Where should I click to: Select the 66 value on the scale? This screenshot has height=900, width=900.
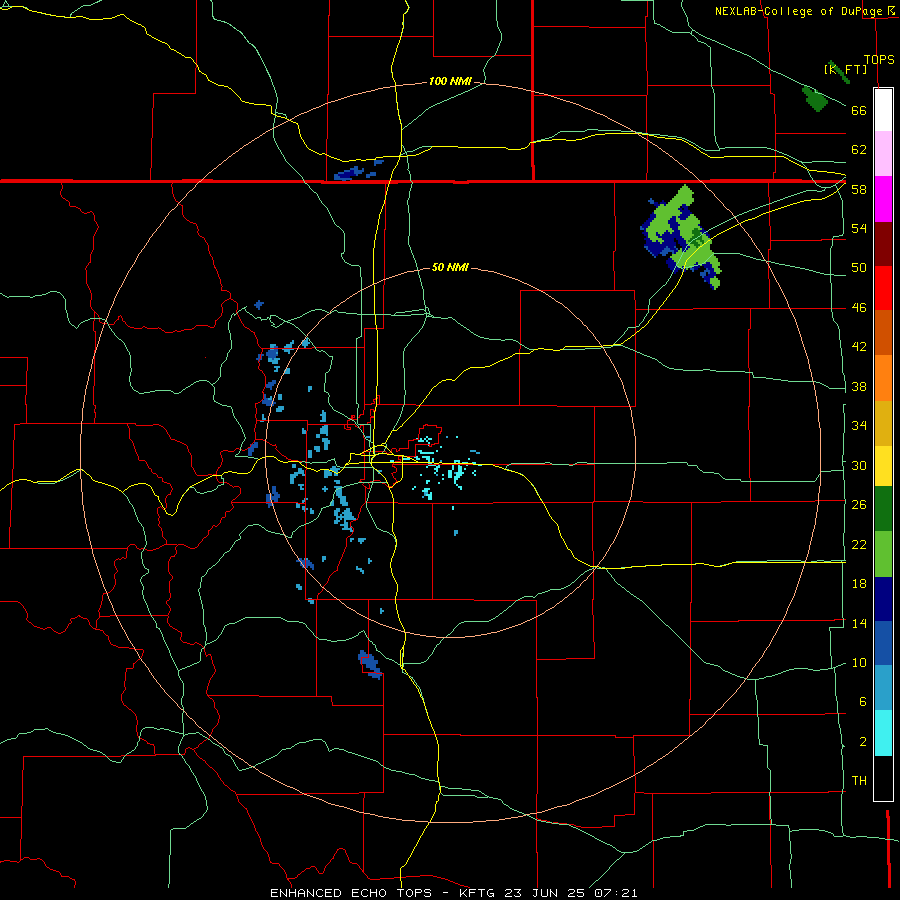point(859,110)
